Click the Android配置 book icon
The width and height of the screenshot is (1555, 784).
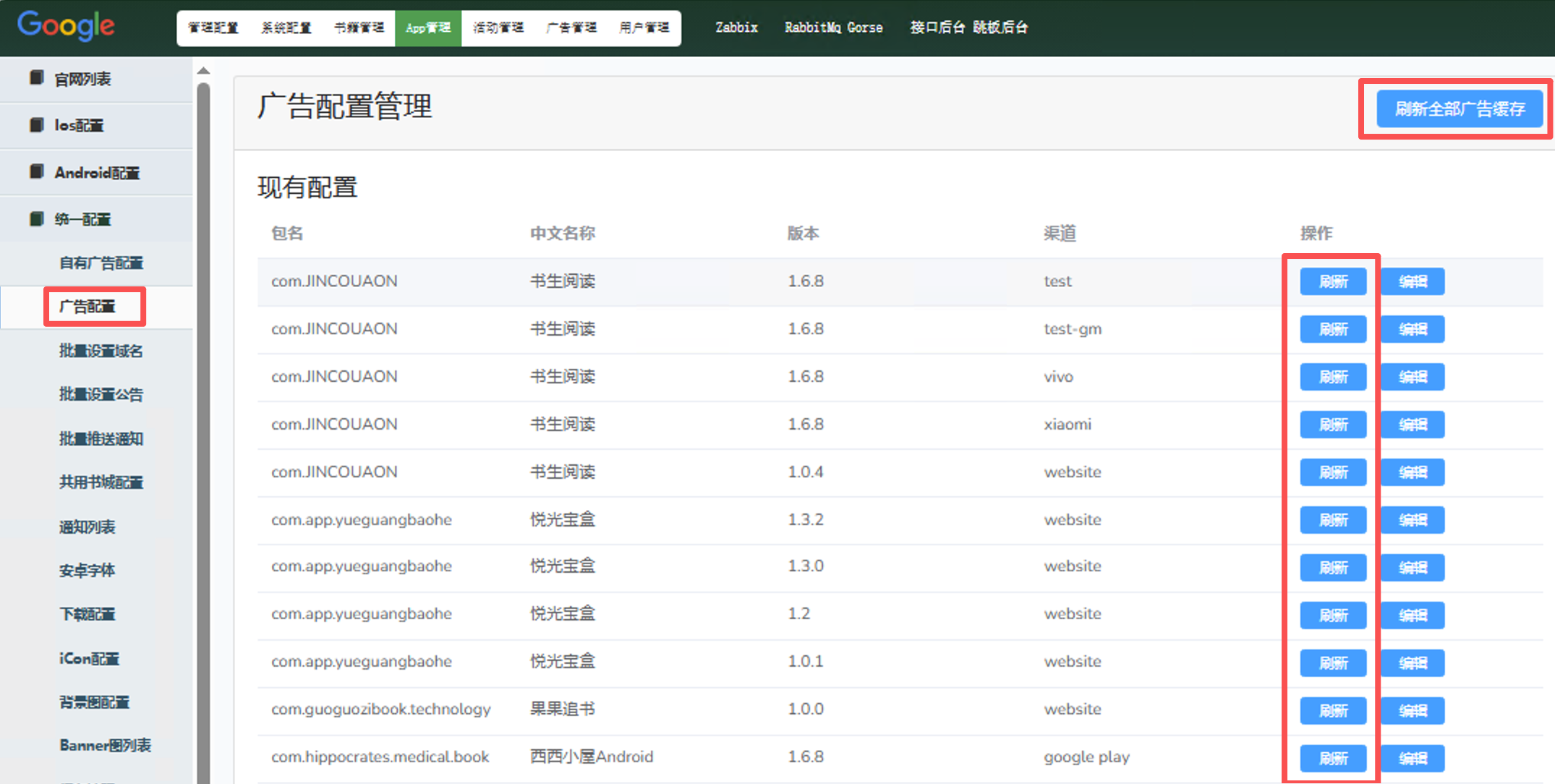36,172
